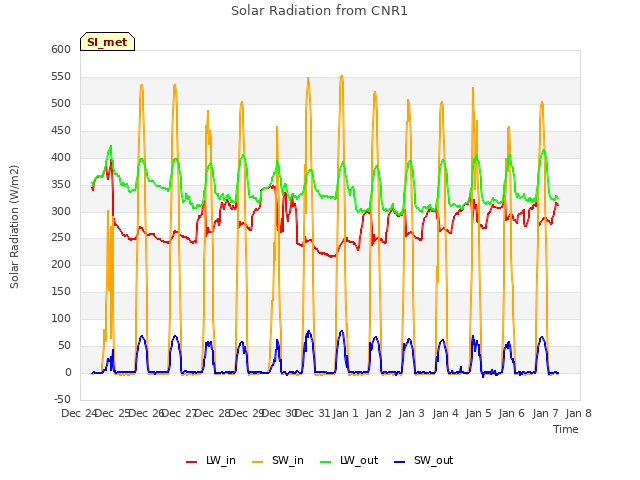Click the Jan 7 x-axis date label
The image size is (640, 480).
tap(545, 413)
